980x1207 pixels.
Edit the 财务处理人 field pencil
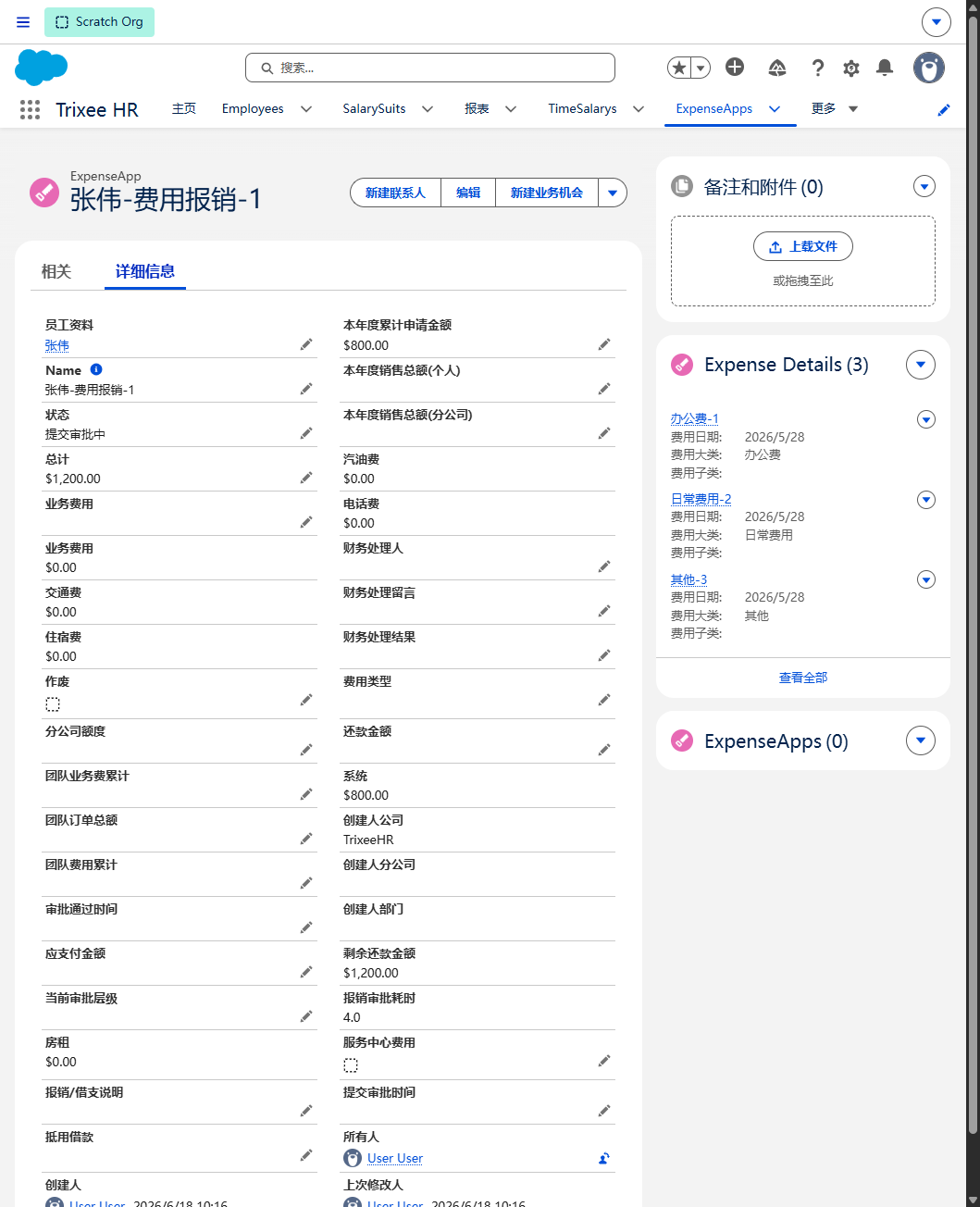point(604,566)
